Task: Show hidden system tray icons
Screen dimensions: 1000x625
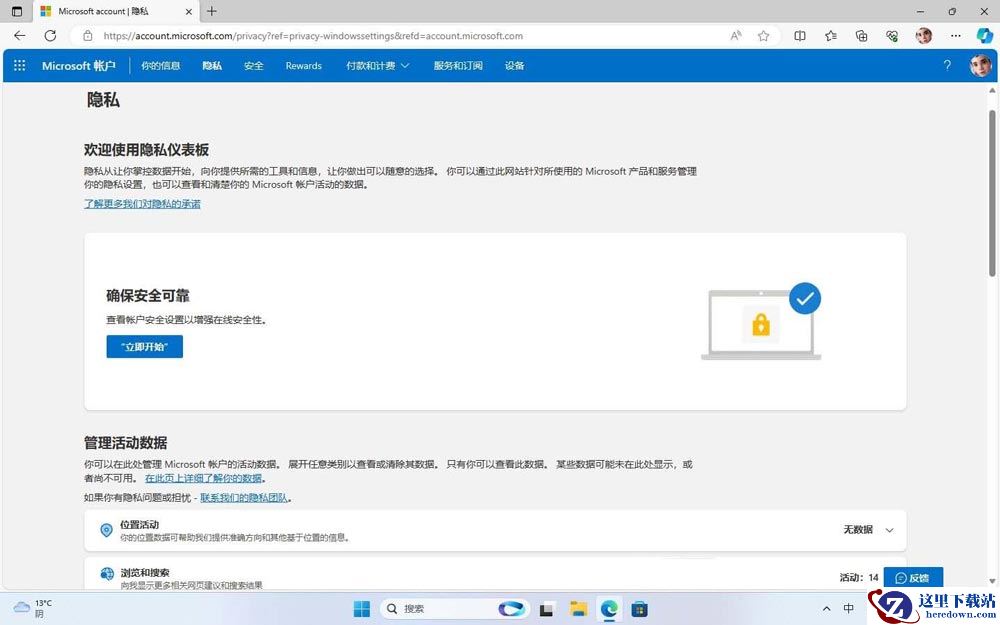Action: pyautogui.click(x=827, y=608)
